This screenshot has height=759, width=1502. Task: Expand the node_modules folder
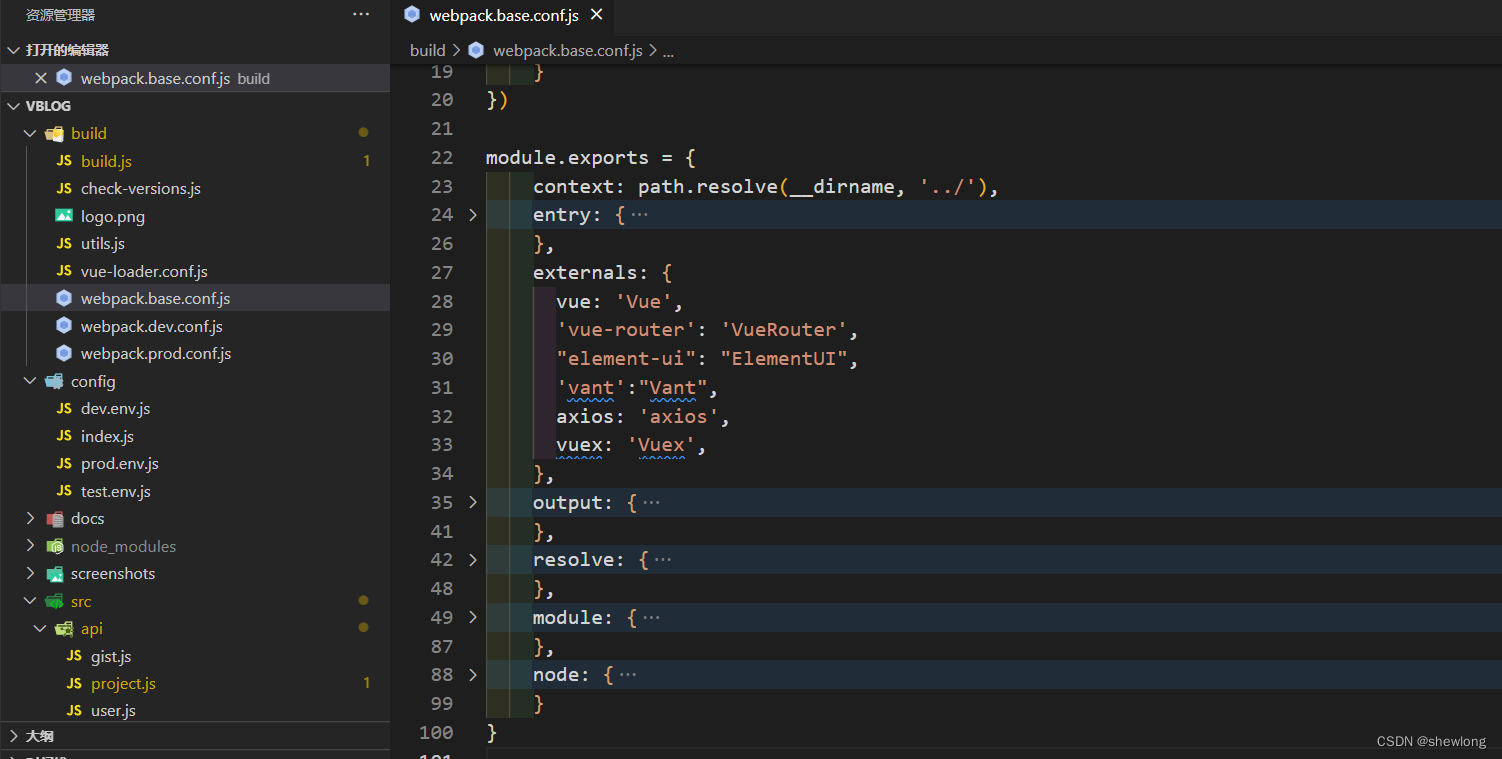click(x=31, y=546)
